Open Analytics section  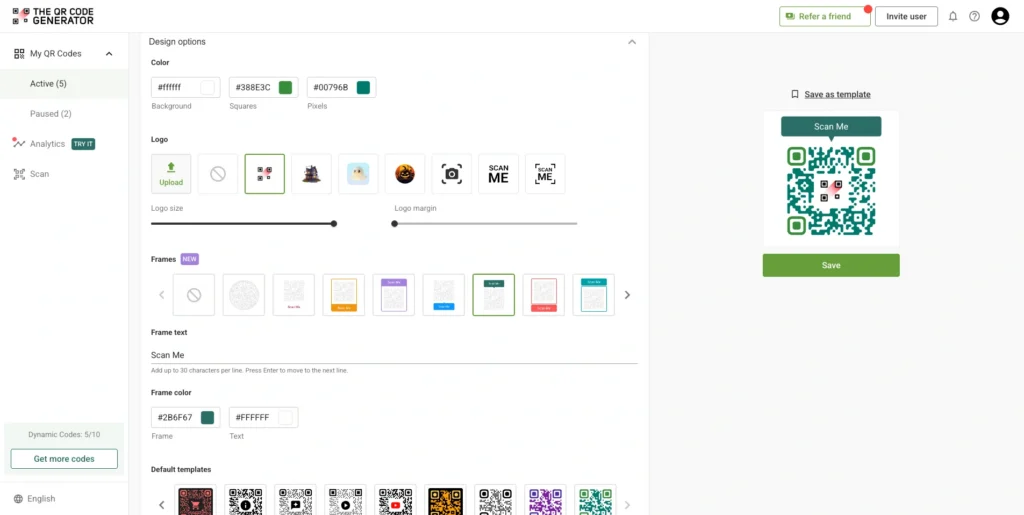coord(47,144)
